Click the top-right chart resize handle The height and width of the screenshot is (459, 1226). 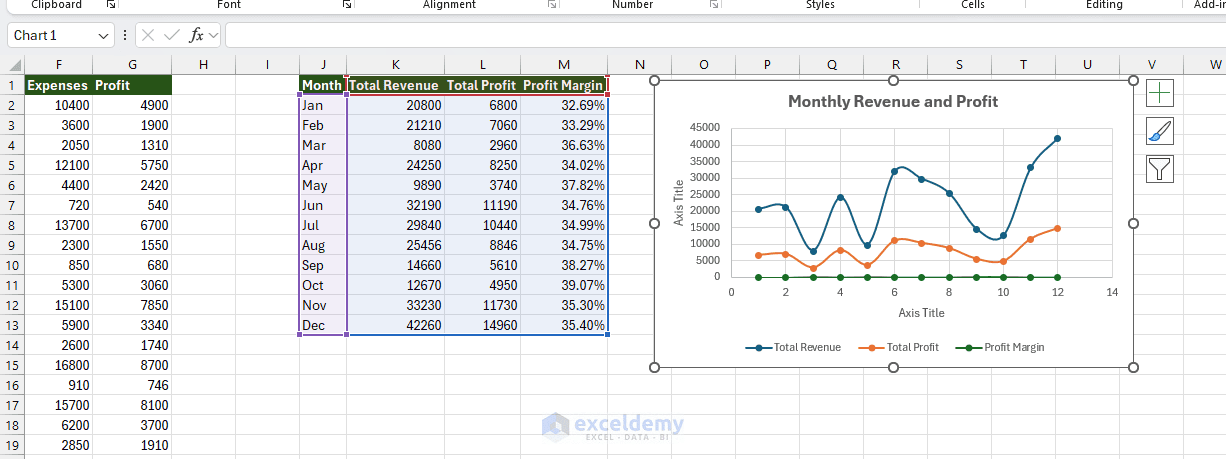point(1133,80)
